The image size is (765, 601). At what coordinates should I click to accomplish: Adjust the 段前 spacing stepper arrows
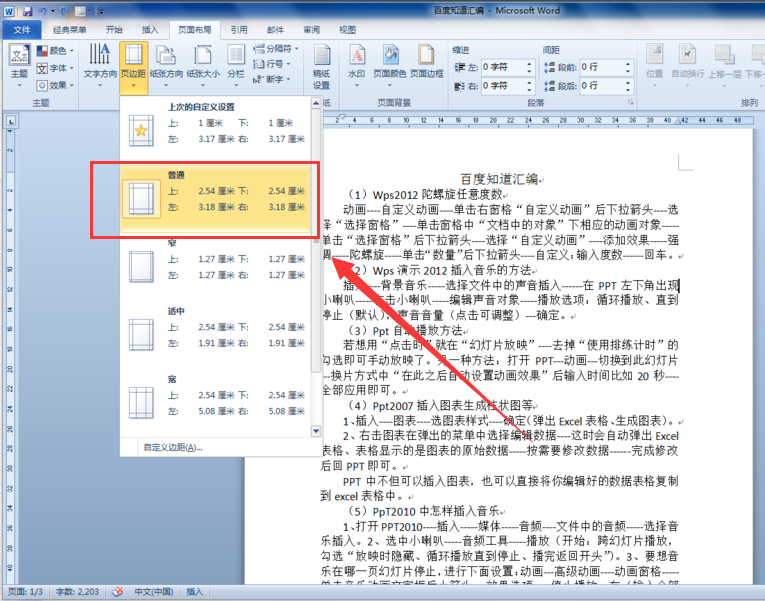(628, 67)
